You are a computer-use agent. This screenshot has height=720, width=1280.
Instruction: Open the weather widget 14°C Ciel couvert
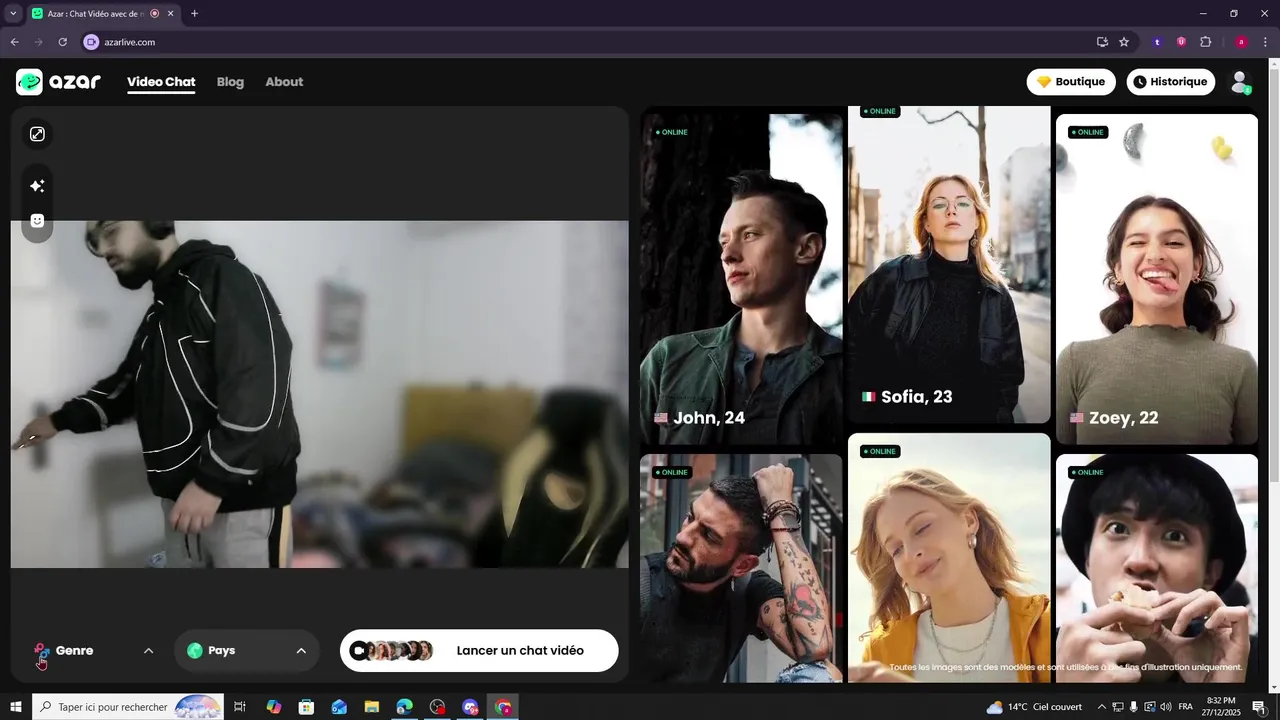click(1034, 707)
